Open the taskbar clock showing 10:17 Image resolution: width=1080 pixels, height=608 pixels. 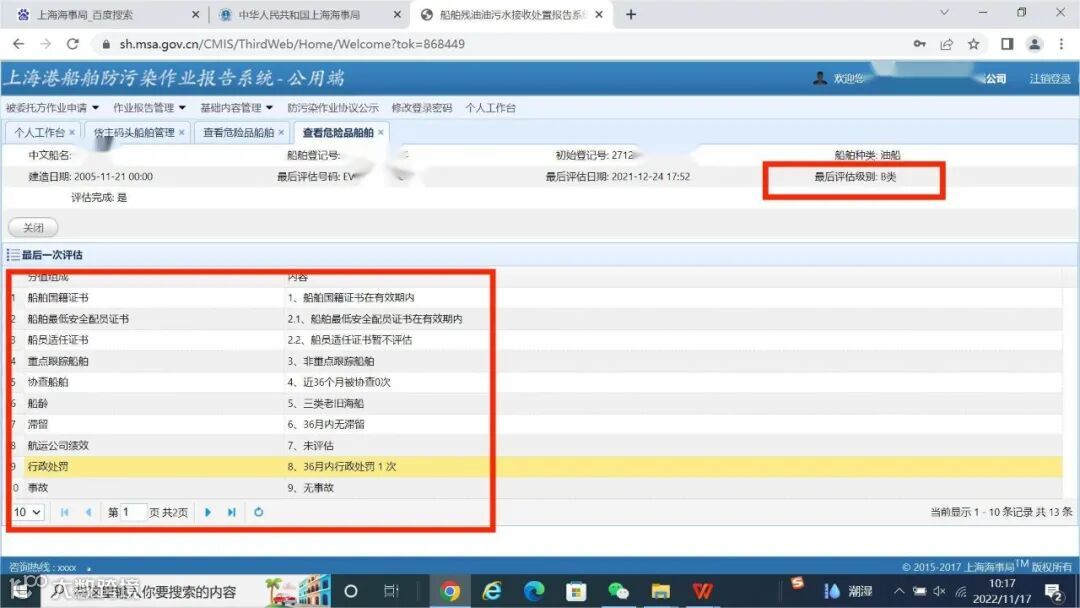tap(1001, 591)
